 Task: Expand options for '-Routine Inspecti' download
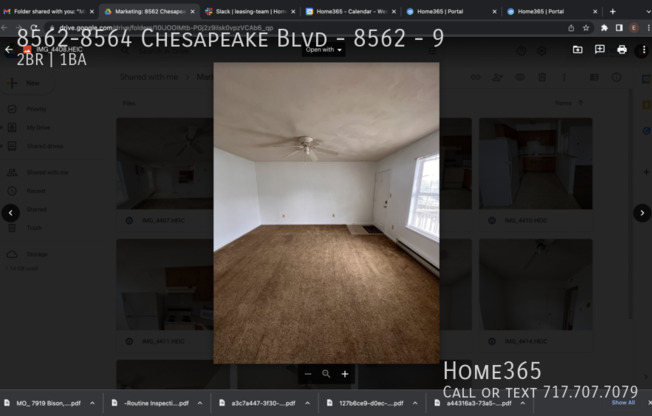click(200, 403)
